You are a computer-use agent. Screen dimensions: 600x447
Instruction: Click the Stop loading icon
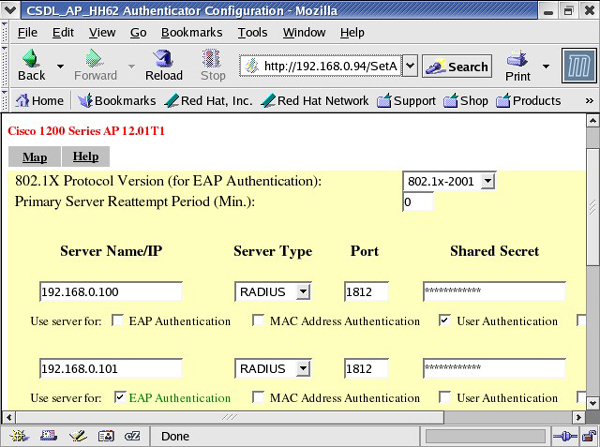coord(213,64)
